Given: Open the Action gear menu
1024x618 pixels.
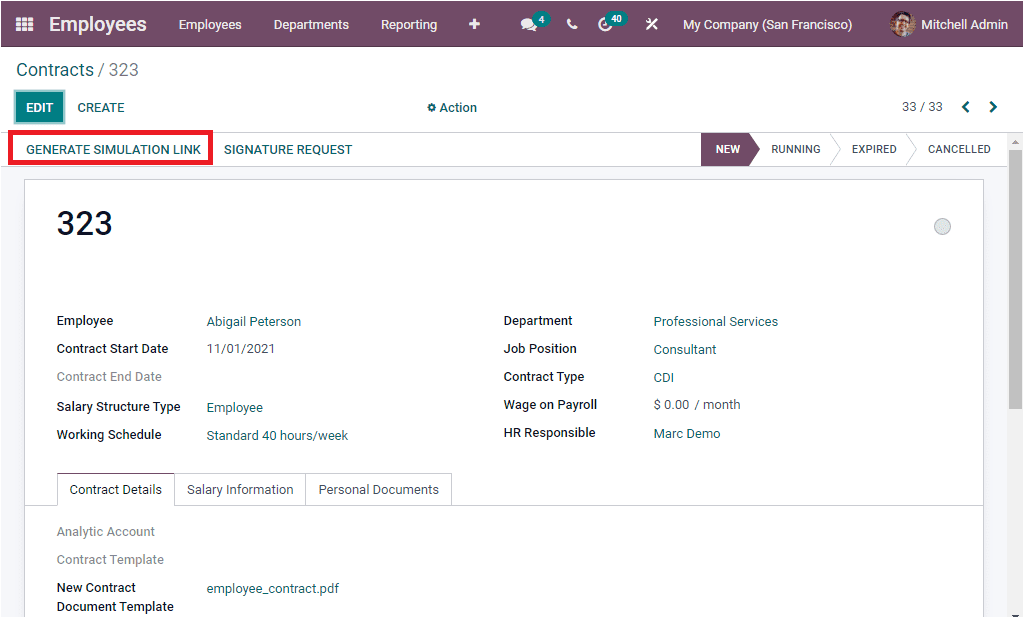Looking at the screenshot, I should (x=451, y=107).
